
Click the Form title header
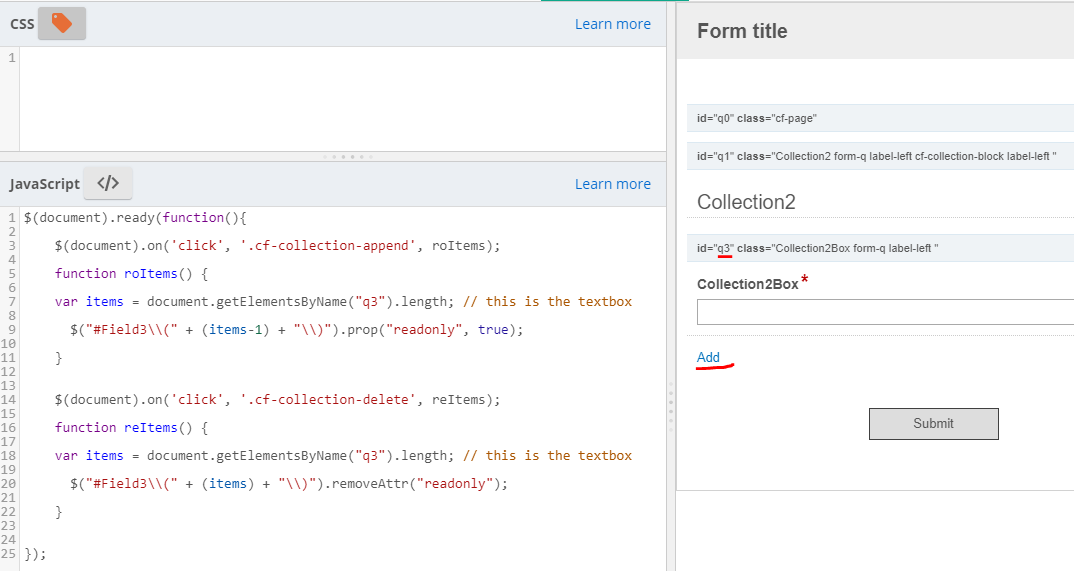(742, 31)
